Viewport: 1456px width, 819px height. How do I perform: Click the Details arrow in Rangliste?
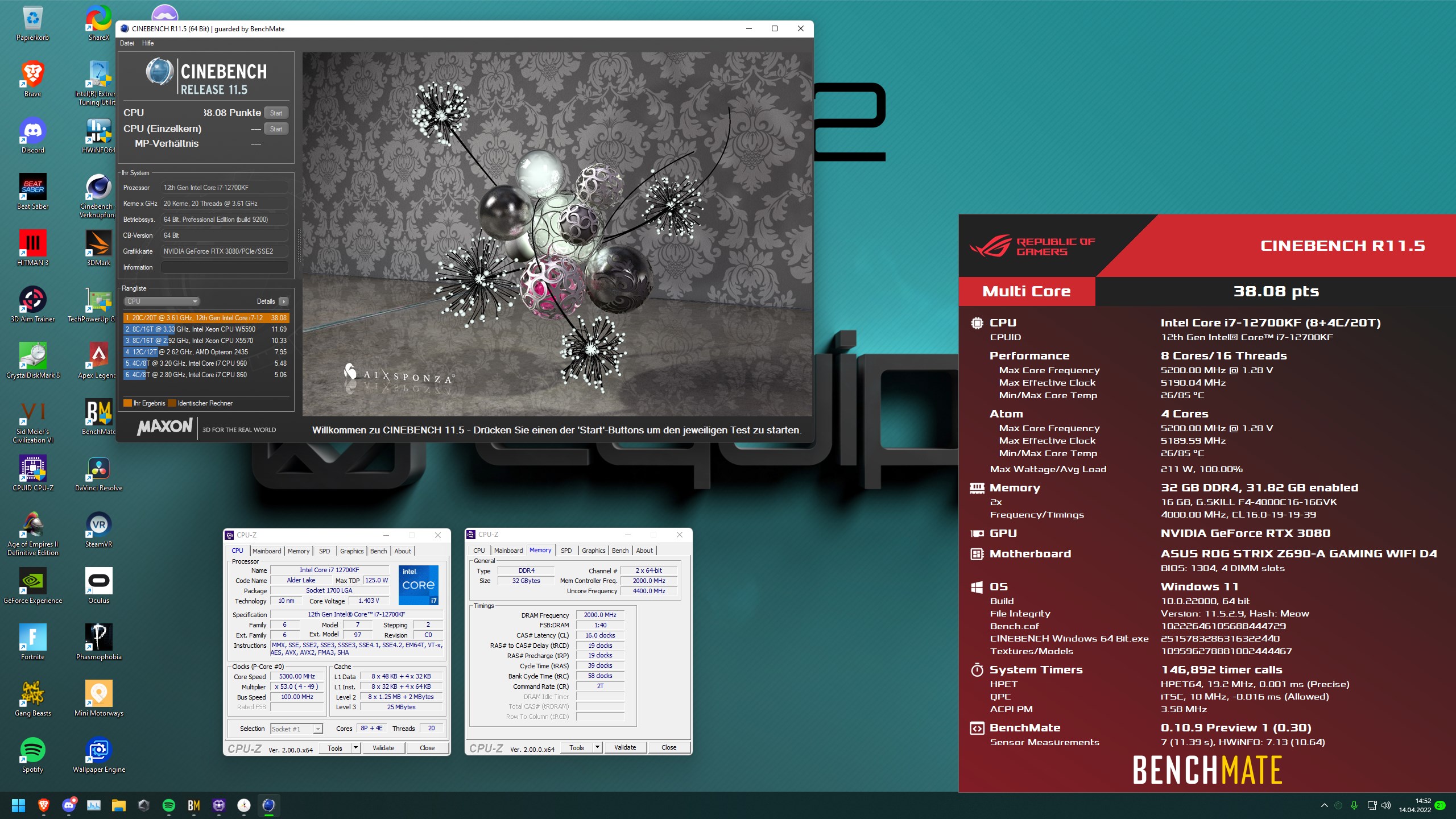coord(283,301)
